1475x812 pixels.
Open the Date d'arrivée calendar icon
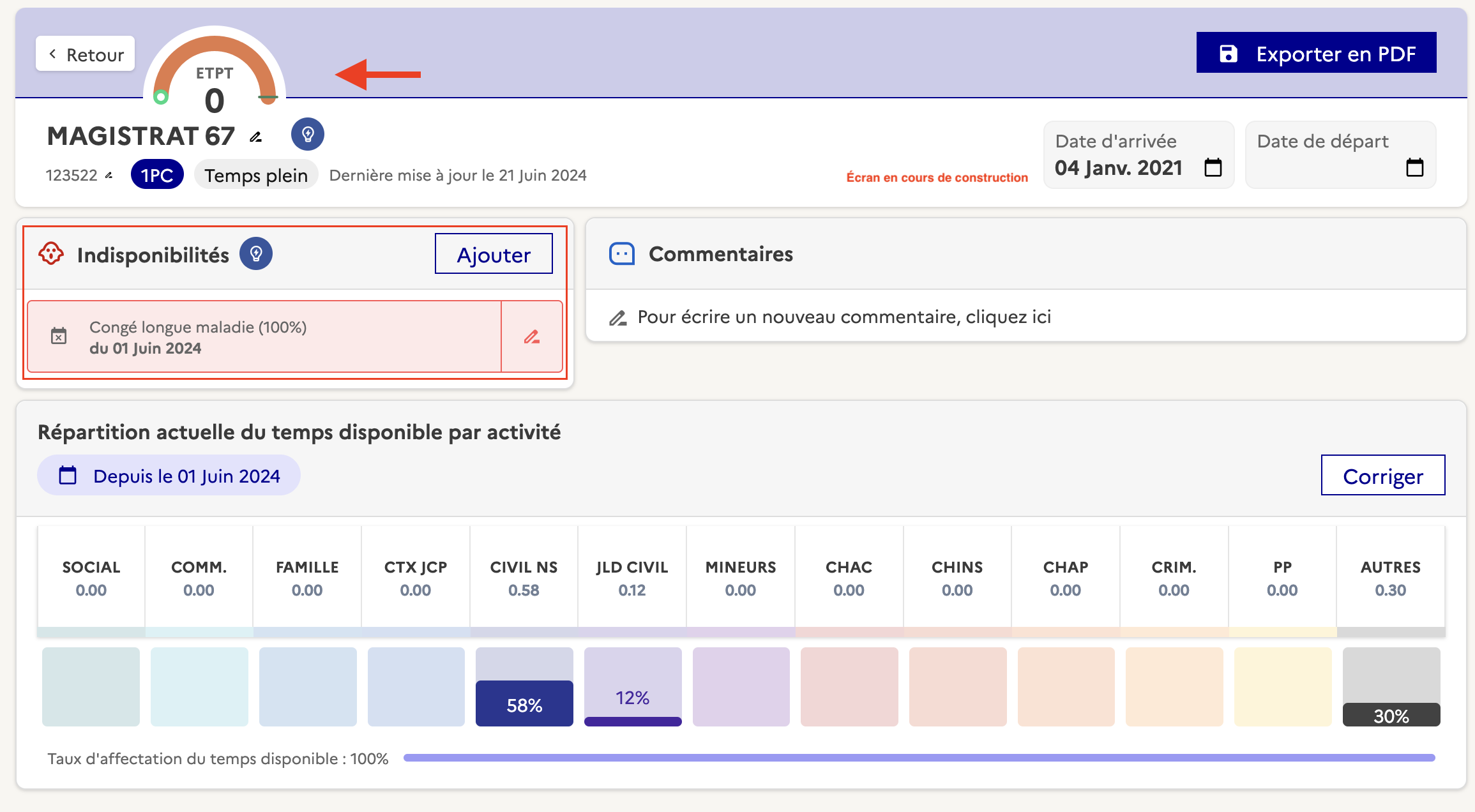click(1213, 168)
